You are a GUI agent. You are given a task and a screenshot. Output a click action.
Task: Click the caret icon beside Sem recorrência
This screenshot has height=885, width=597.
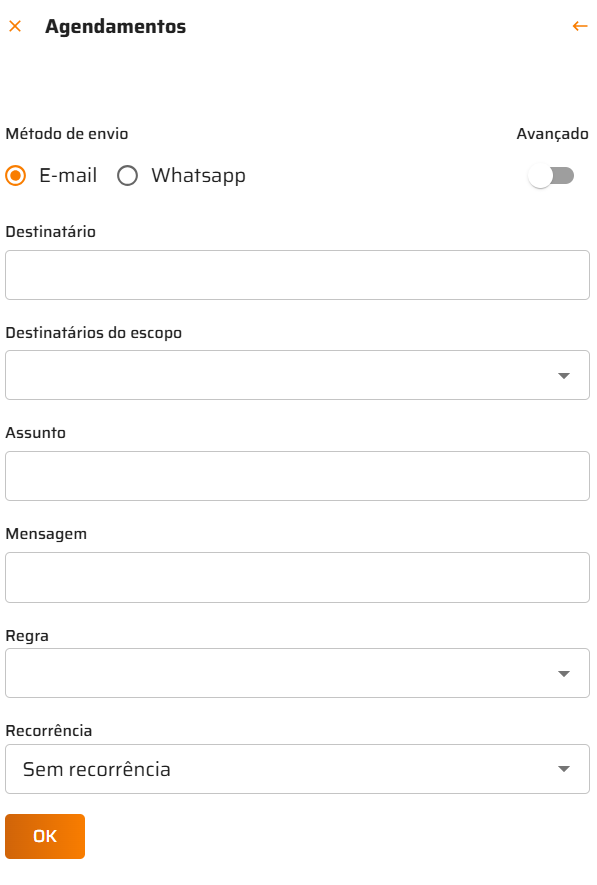[564, 769]
